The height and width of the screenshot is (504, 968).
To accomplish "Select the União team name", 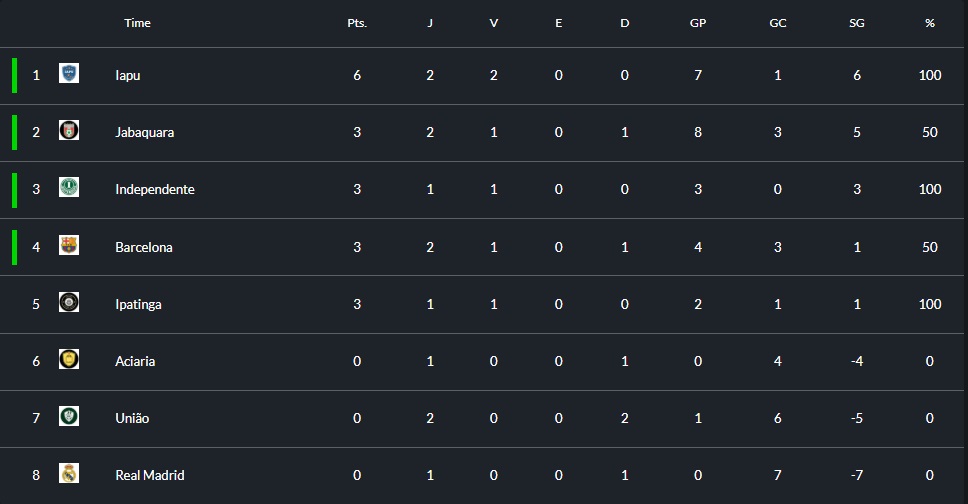I will coord(132,418).
